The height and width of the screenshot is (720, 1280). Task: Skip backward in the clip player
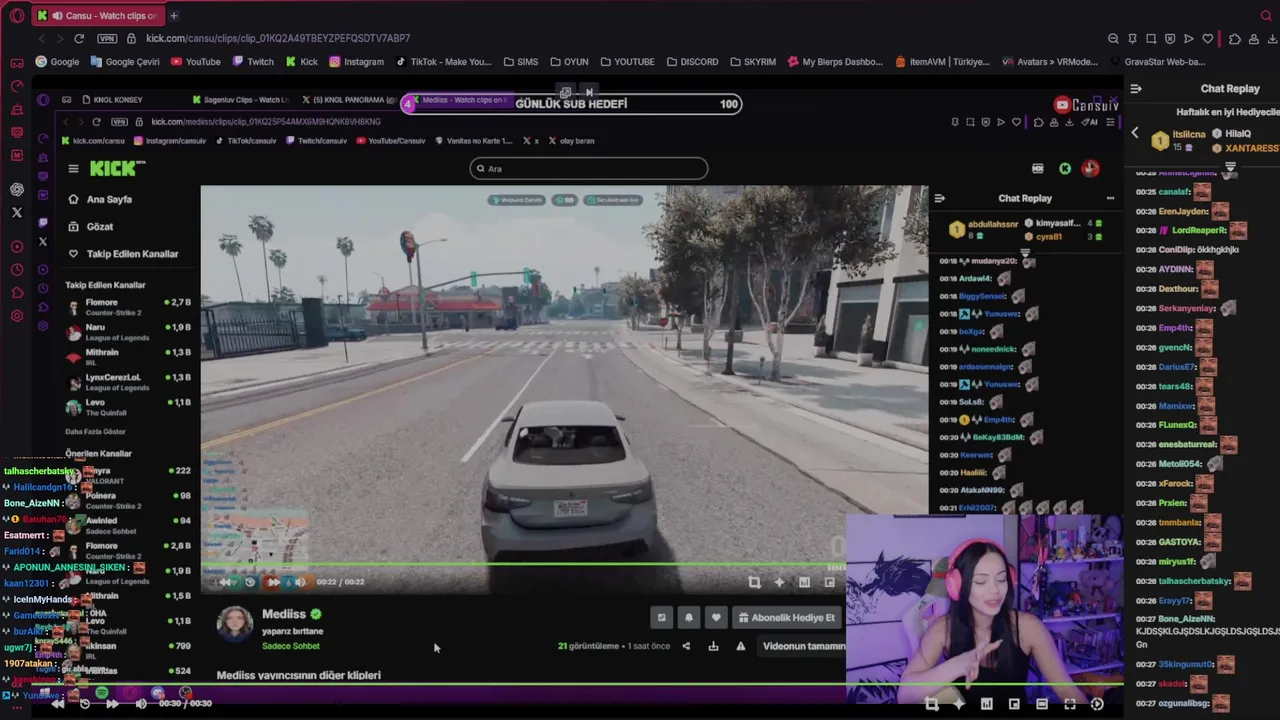coord(58,704)
